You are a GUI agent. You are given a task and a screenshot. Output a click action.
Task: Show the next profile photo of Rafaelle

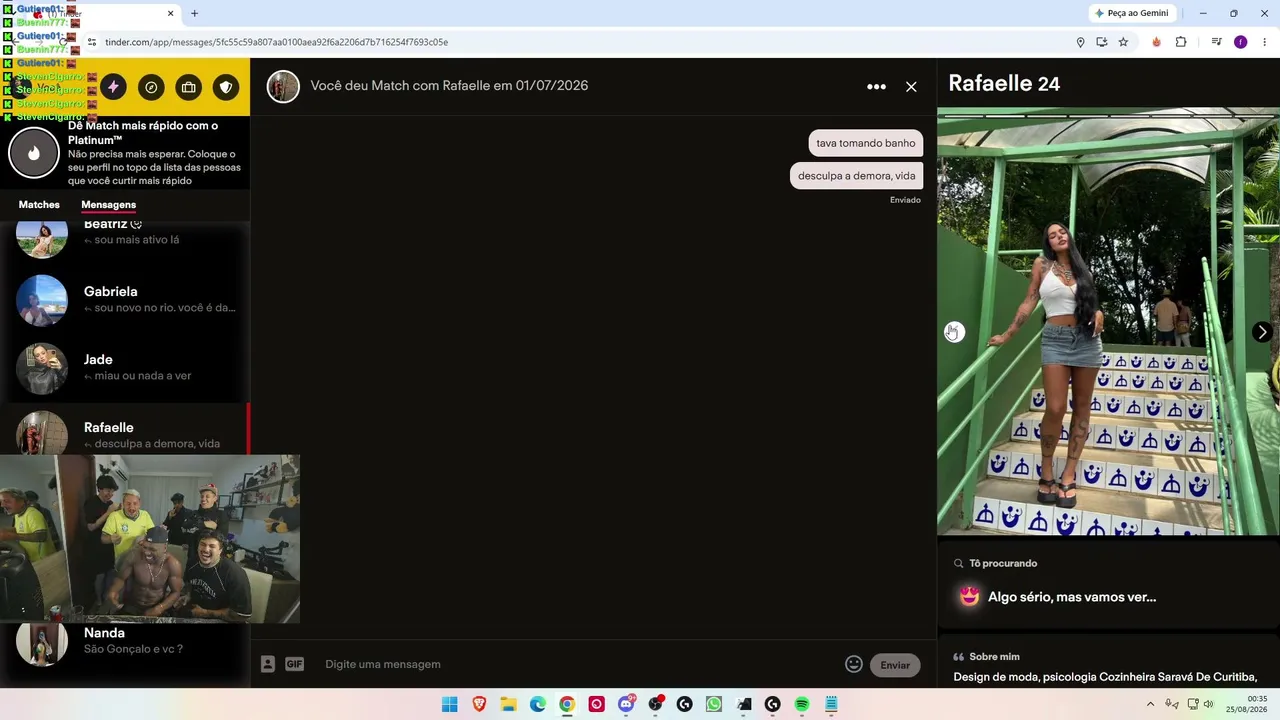[1262, 332]
